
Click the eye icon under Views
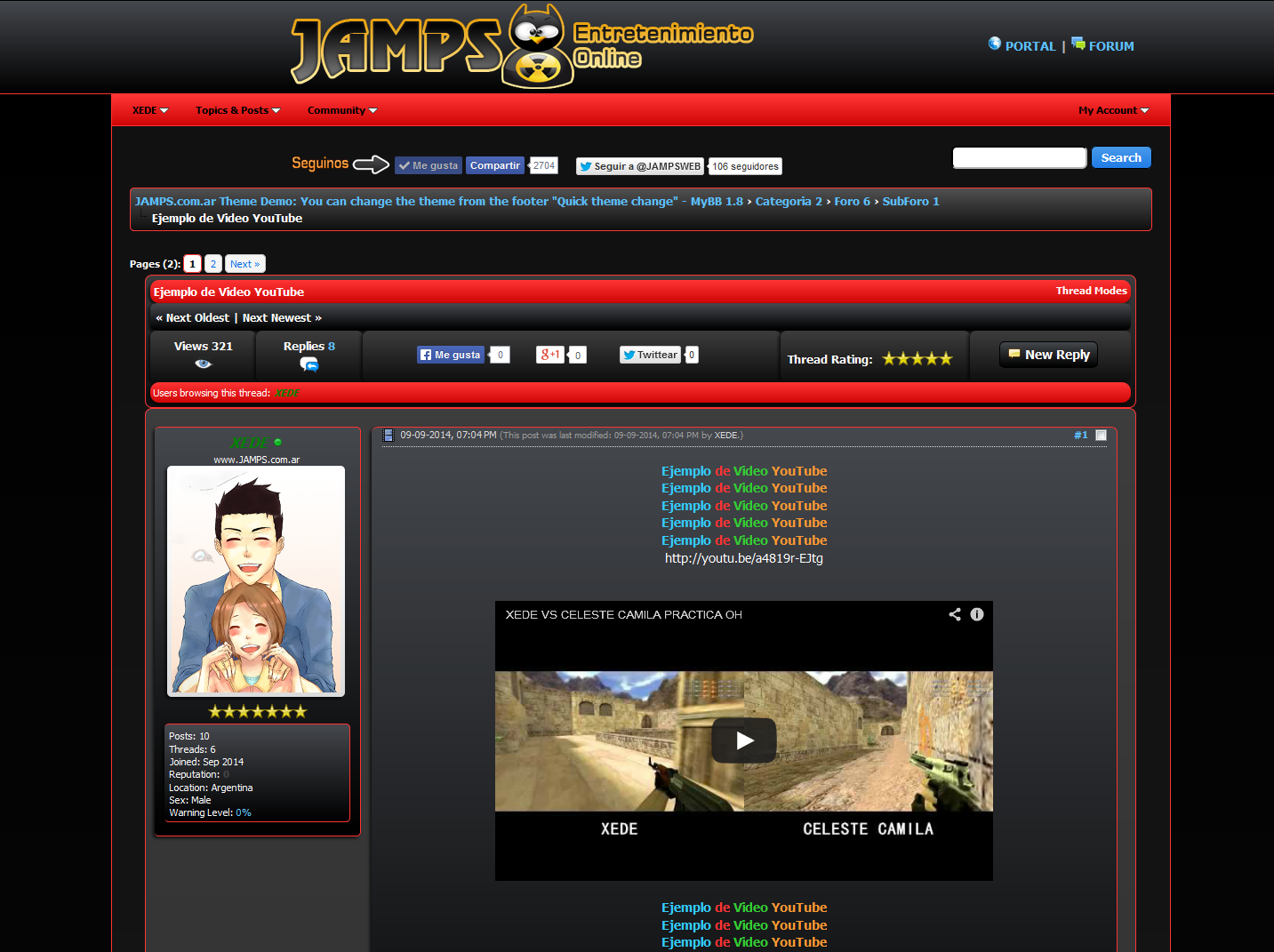click(204, 364)
